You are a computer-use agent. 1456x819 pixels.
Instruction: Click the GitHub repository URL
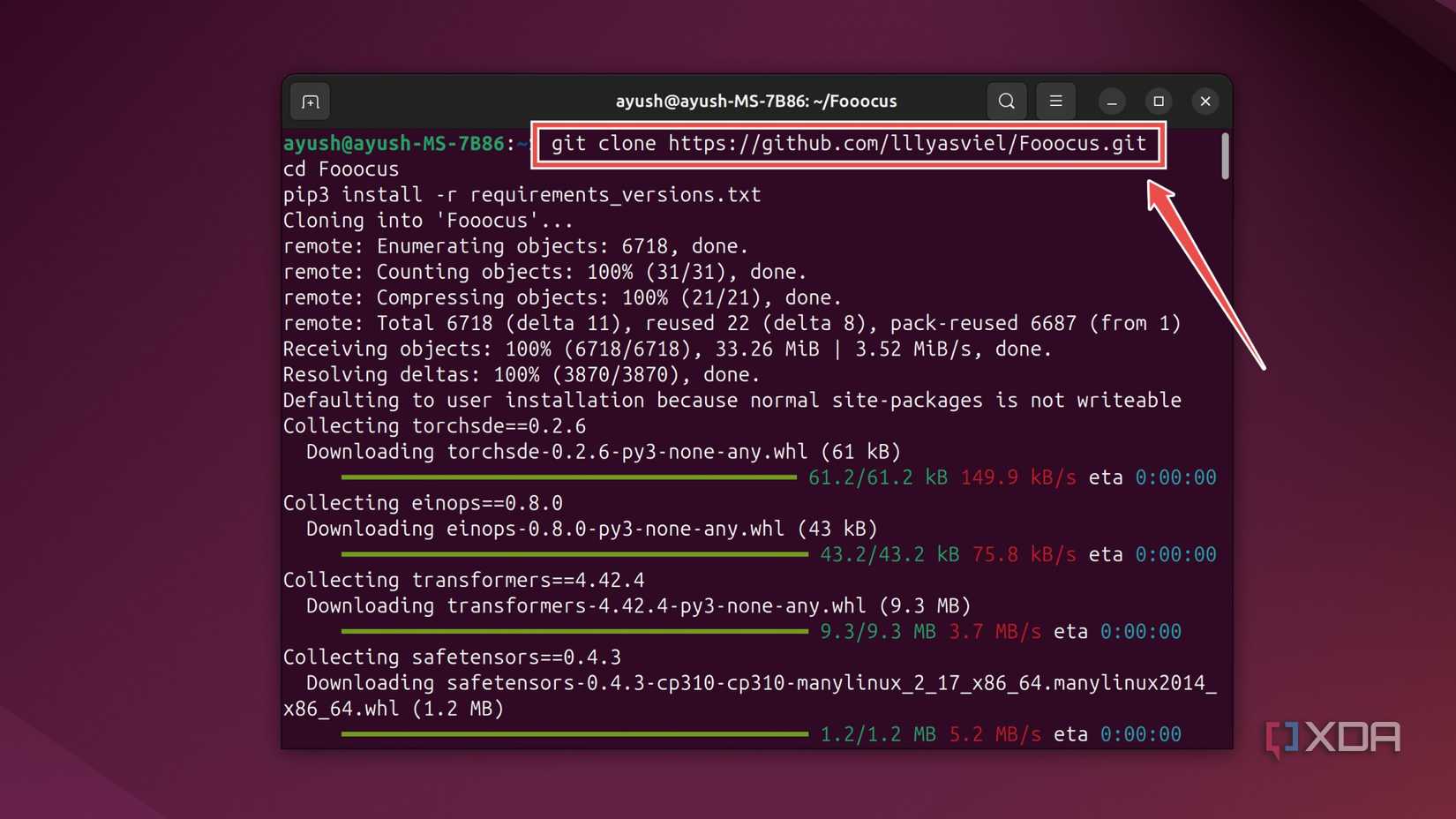[909, 144]
